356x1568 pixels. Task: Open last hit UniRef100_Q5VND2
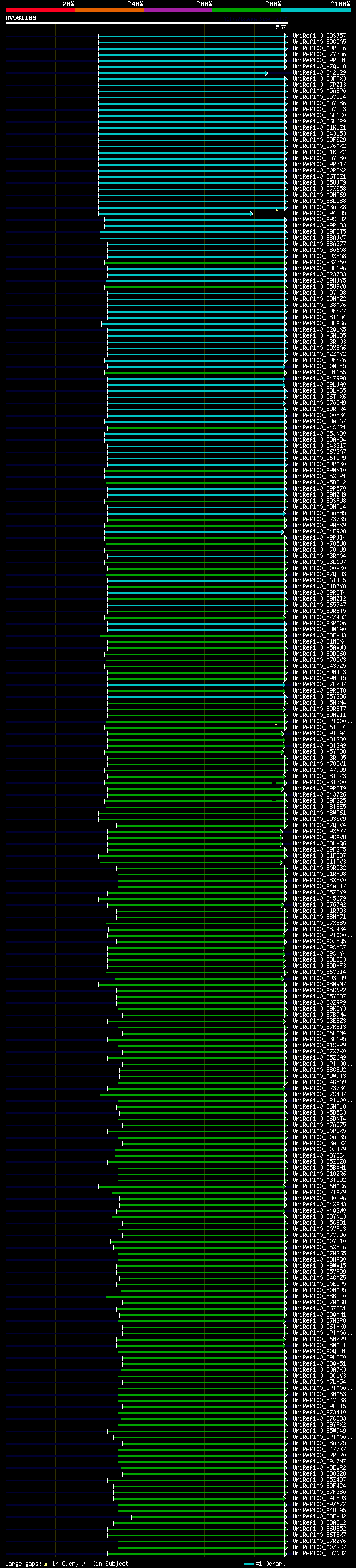(319, 1553)
